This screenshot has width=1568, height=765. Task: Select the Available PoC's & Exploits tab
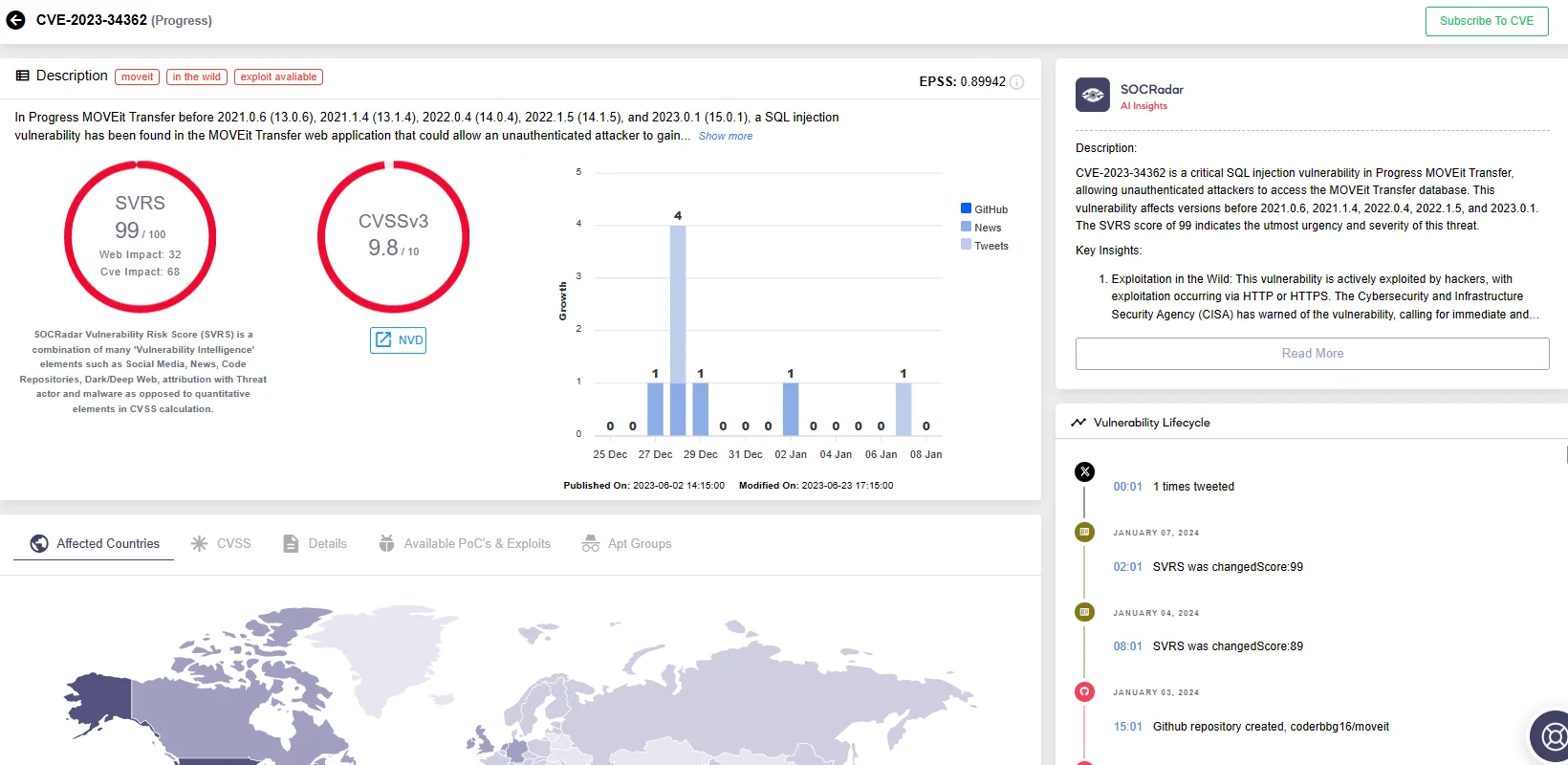click(x=465, y=543)
